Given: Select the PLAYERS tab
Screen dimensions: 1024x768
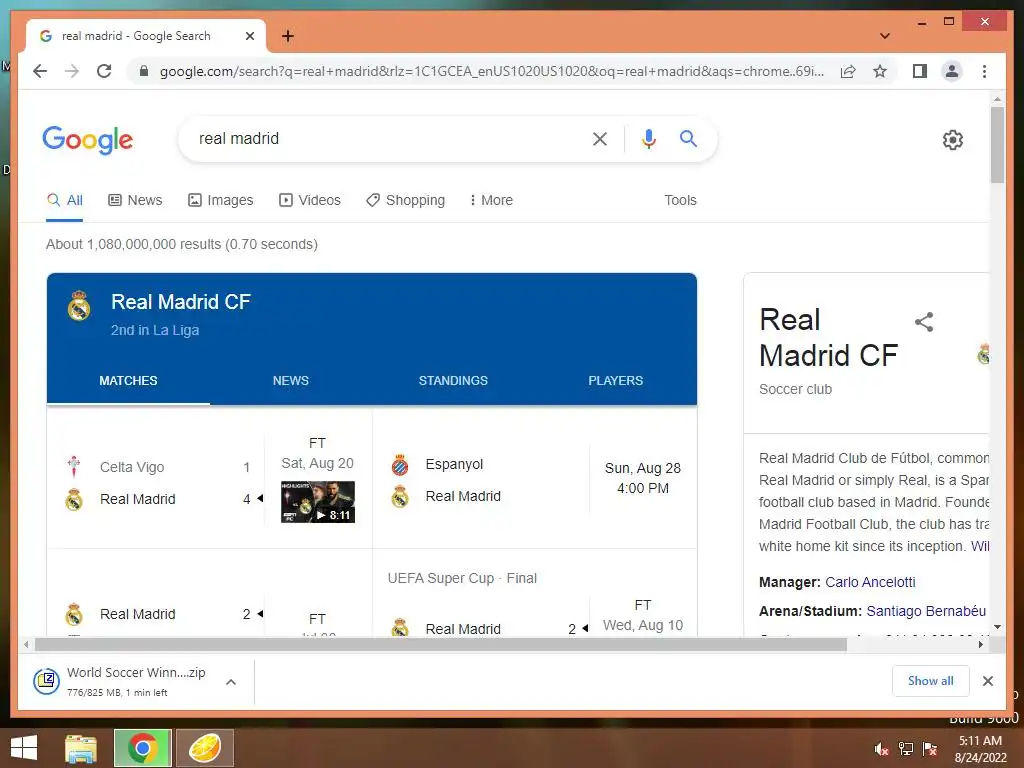Looking at the screenshot, I should pos(616,381).
